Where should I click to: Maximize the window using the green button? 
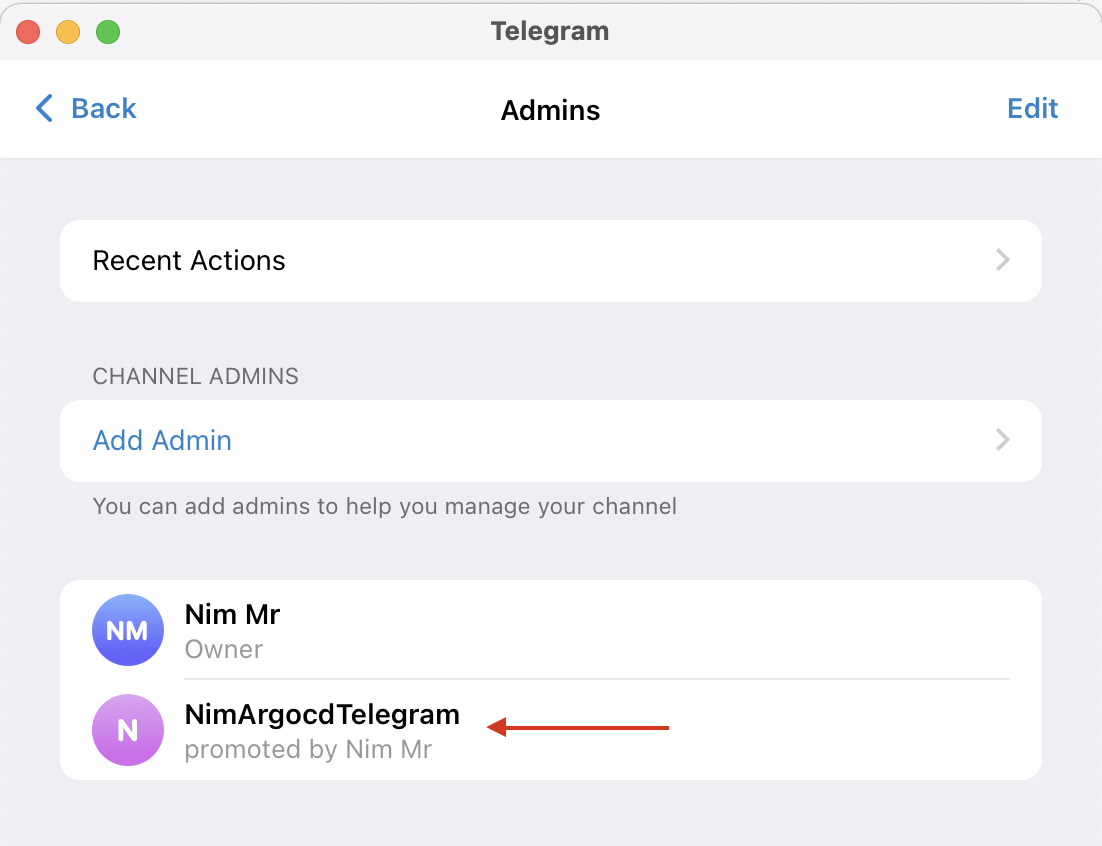(108, 32)
